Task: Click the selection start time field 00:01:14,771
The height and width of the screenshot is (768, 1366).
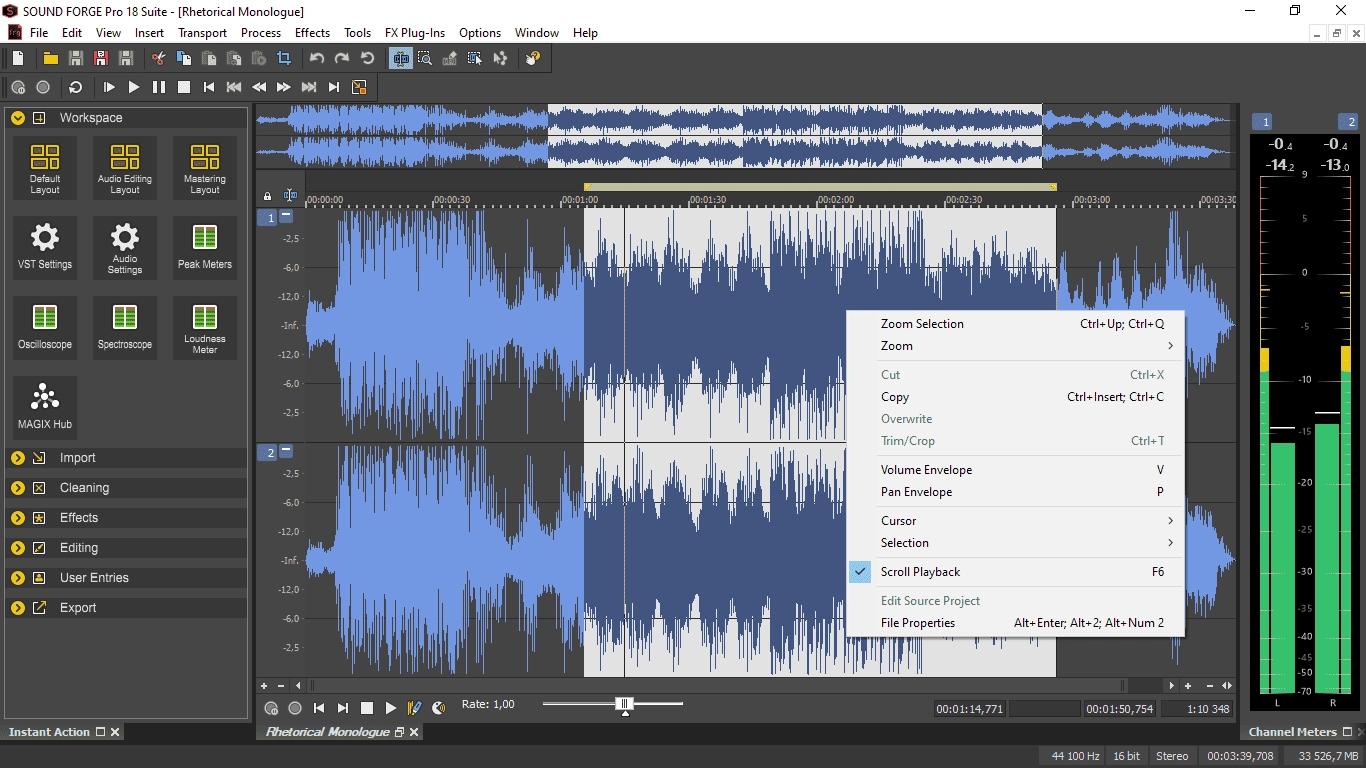Action: 969,709
